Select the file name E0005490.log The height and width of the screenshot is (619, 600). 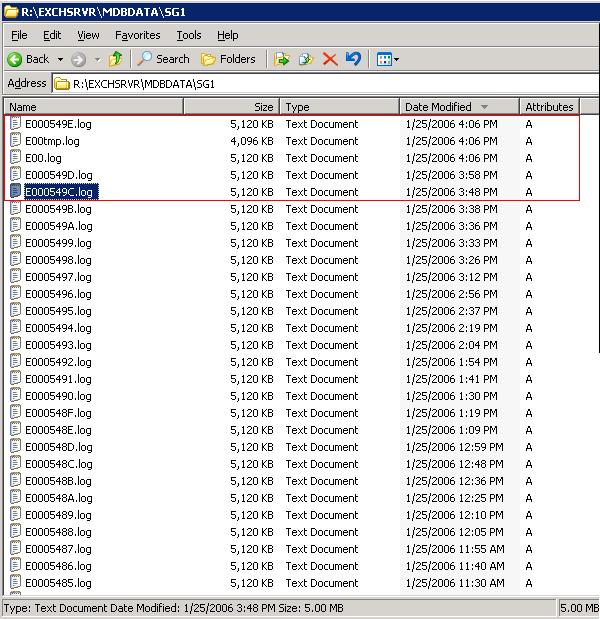pos(58,396)
